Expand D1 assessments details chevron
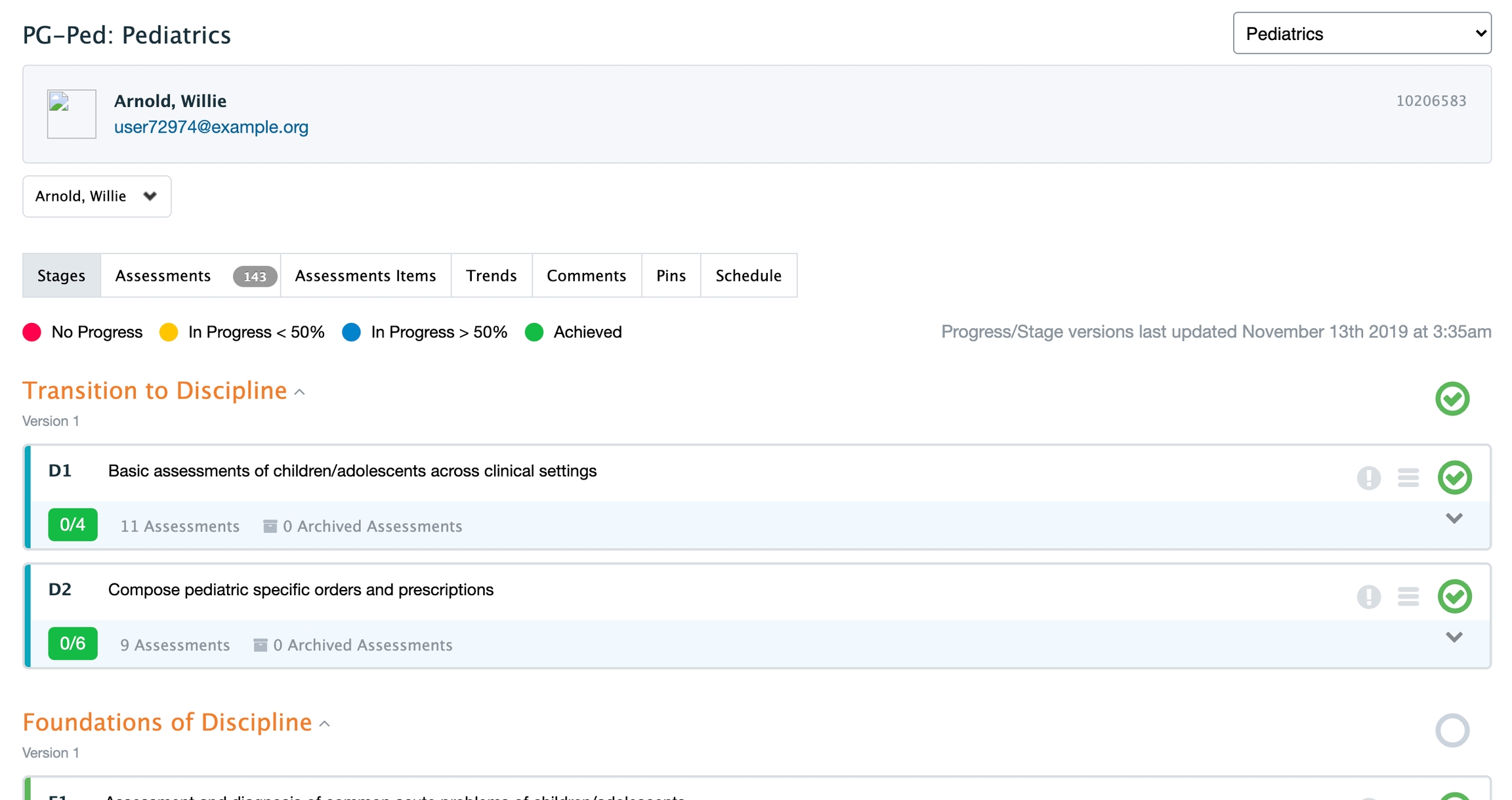 click(x=1454, y=518)
